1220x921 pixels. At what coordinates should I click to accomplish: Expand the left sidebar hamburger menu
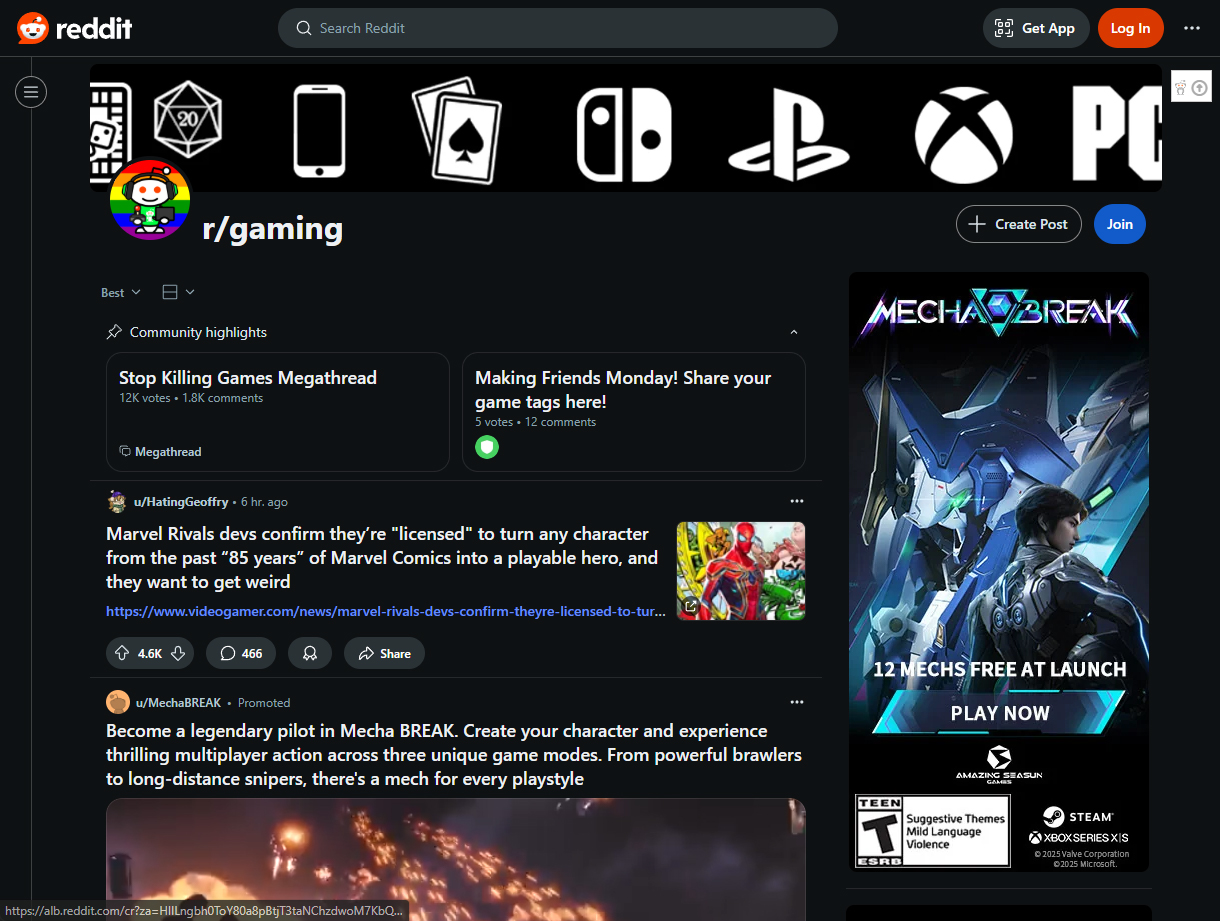pyautogui.click(x=31, y=92)
